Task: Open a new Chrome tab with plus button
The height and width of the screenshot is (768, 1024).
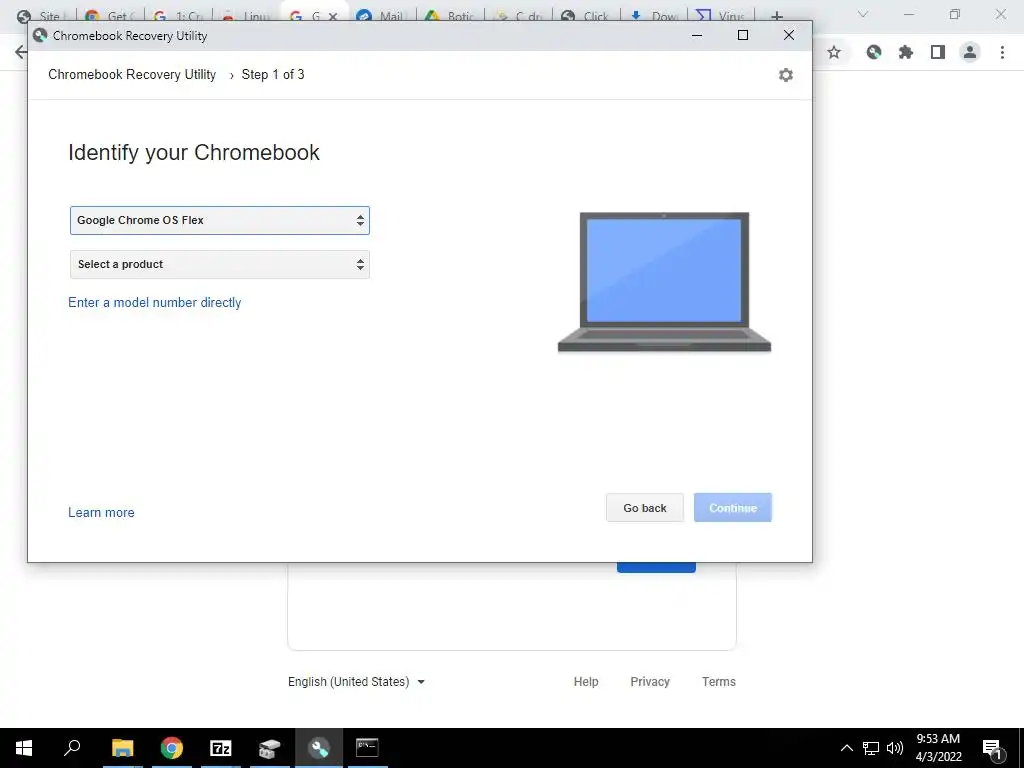Action: [x=776, y=16]
